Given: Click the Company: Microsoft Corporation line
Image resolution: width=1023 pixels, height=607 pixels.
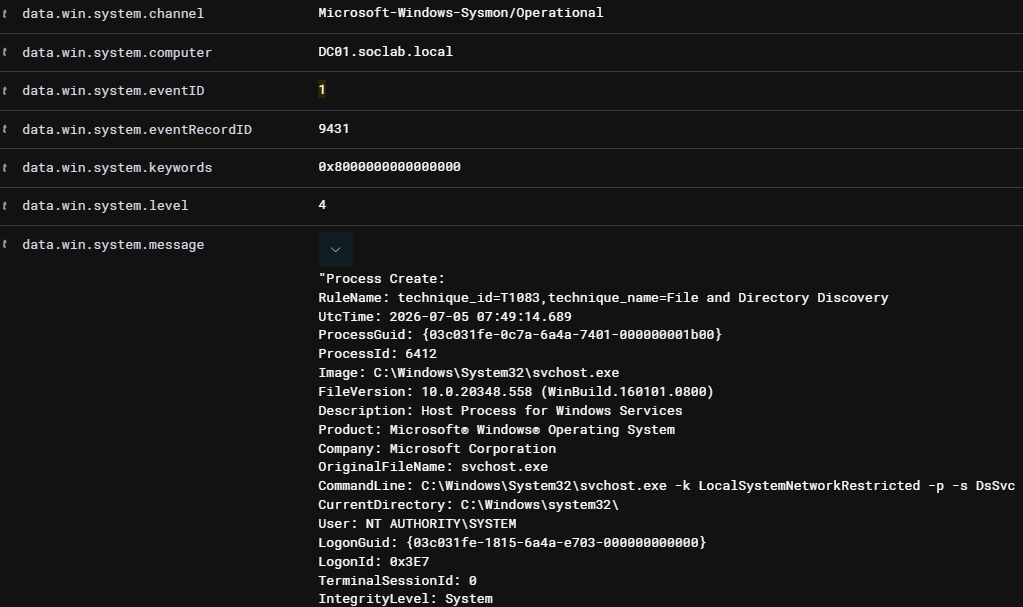Looking at the screenshot, I should pyautogui.click(x=437, y=448).
